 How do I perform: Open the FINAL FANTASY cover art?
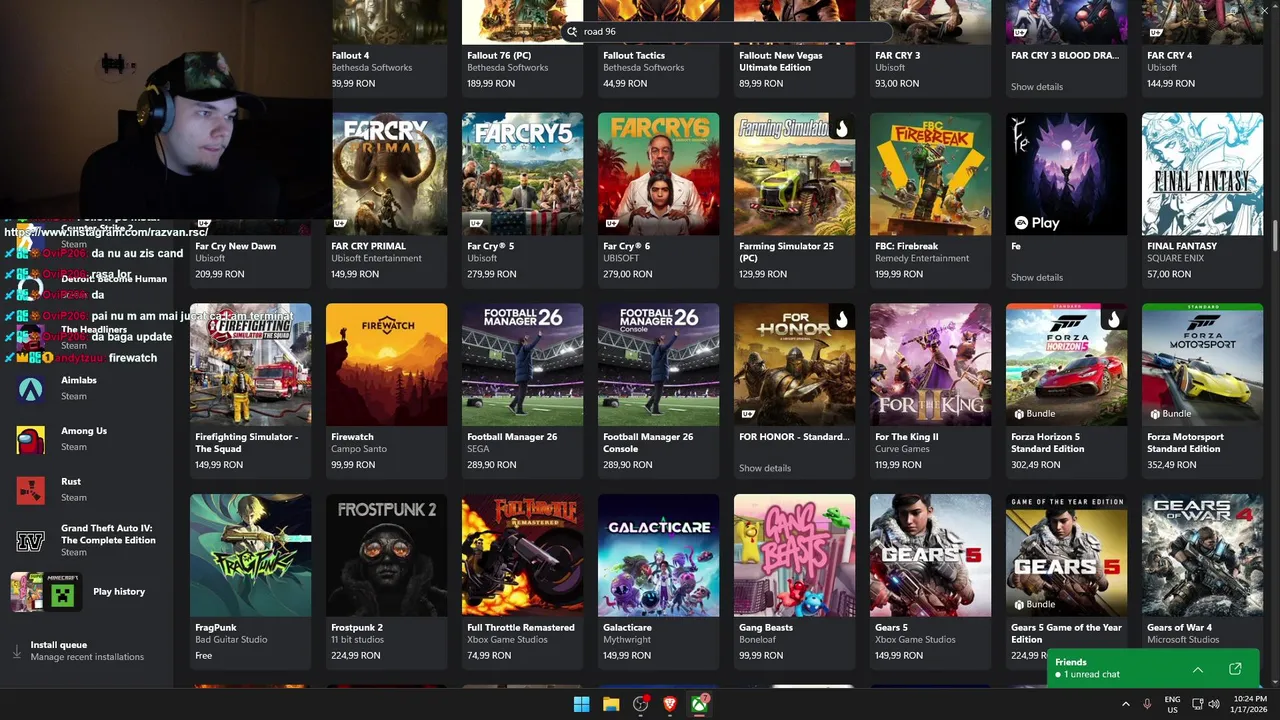click(x=1202, y=174)
